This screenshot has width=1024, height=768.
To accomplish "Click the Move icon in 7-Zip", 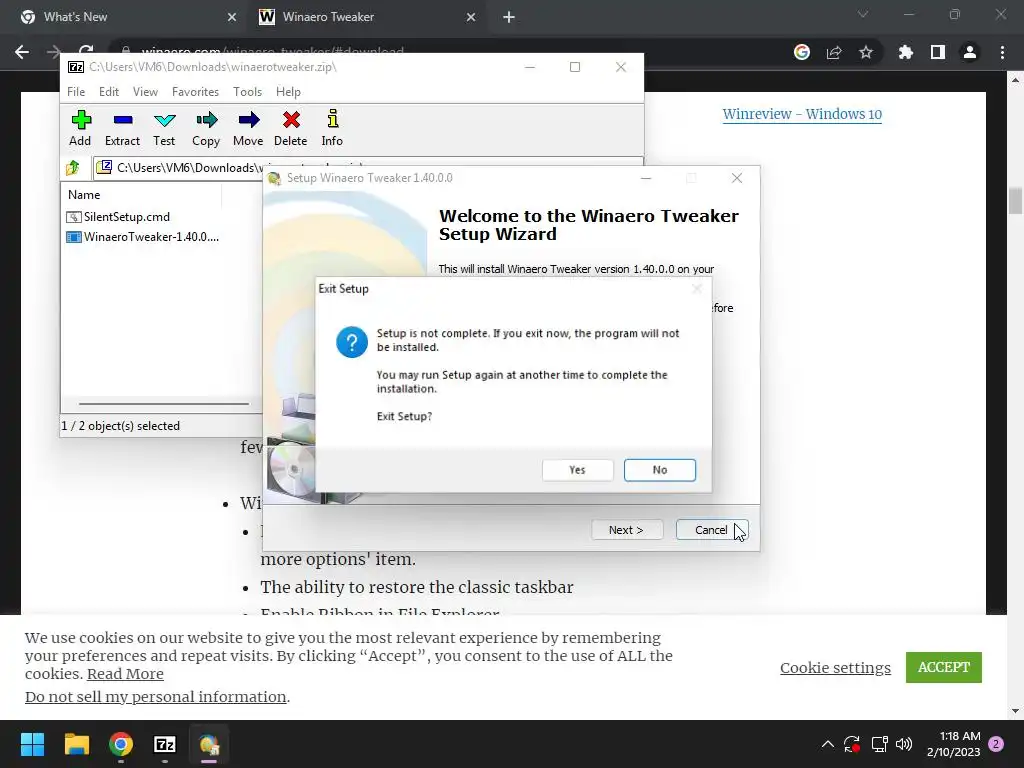I will click(248, 128).
